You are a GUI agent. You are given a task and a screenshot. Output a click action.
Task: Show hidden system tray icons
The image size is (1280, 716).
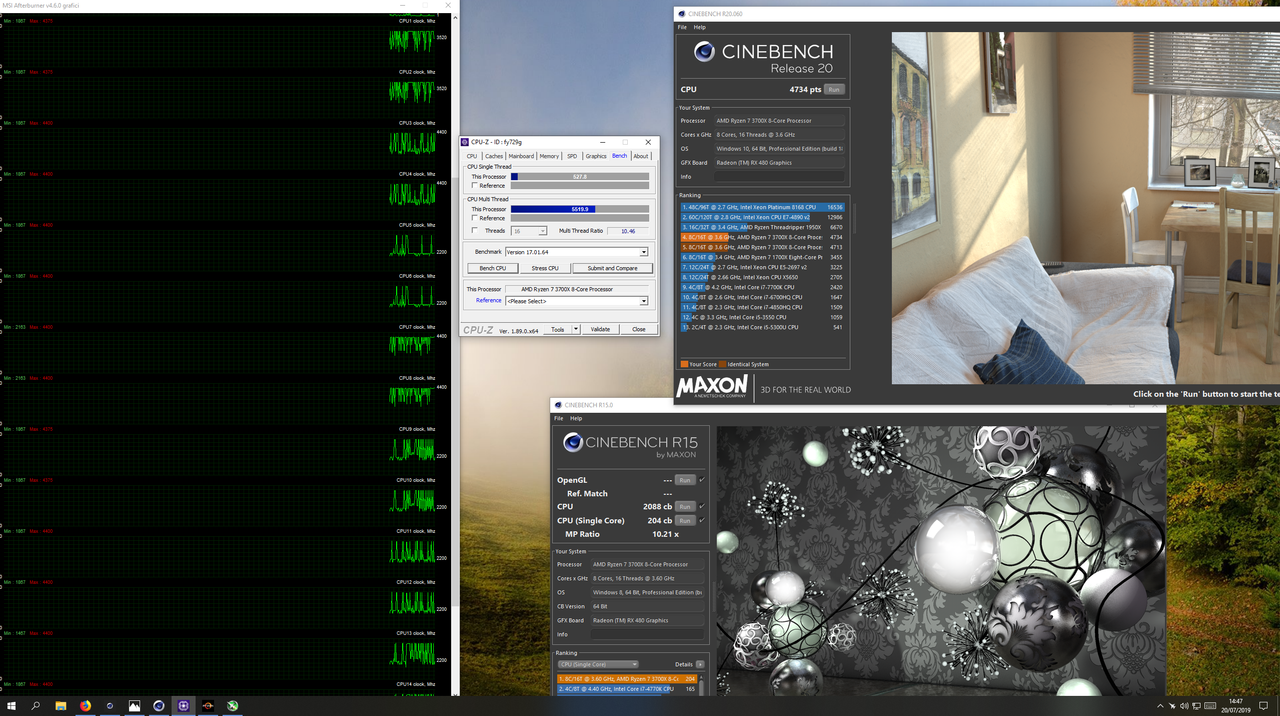[1162, 705]
